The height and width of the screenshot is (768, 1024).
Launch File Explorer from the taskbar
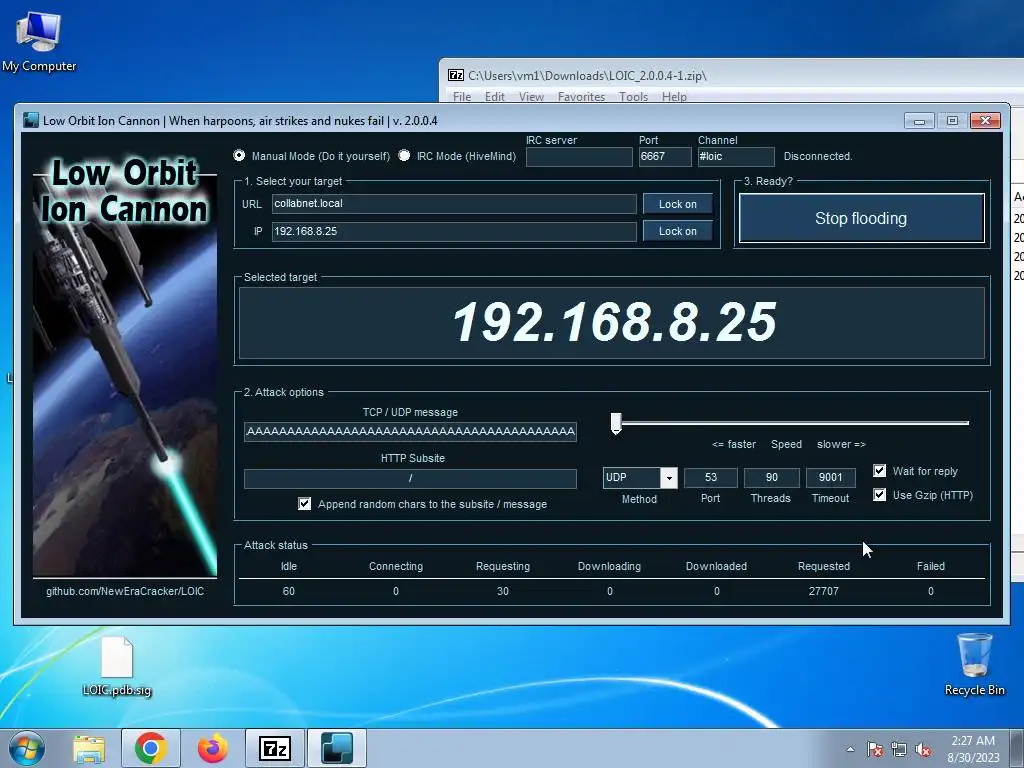point(89,748)
